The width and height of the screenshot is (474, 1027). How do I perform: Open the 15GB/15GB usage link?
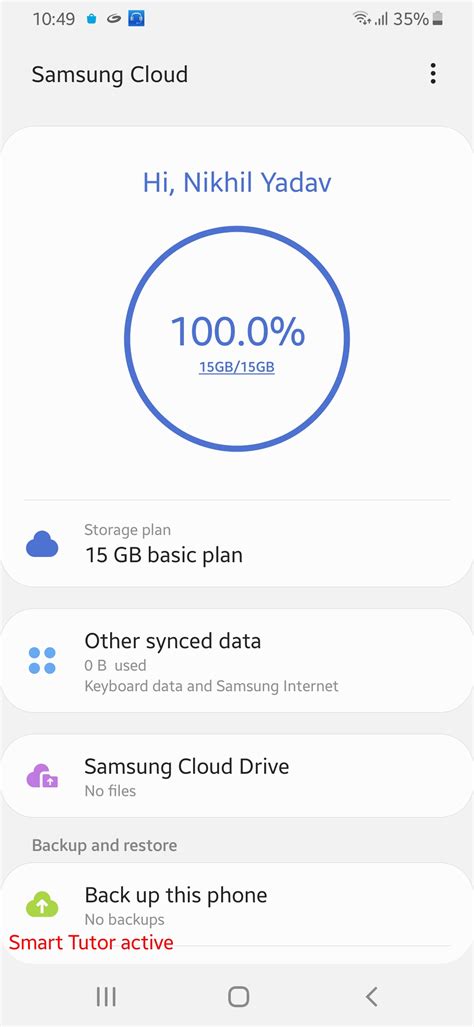click(x=237, y=367)
